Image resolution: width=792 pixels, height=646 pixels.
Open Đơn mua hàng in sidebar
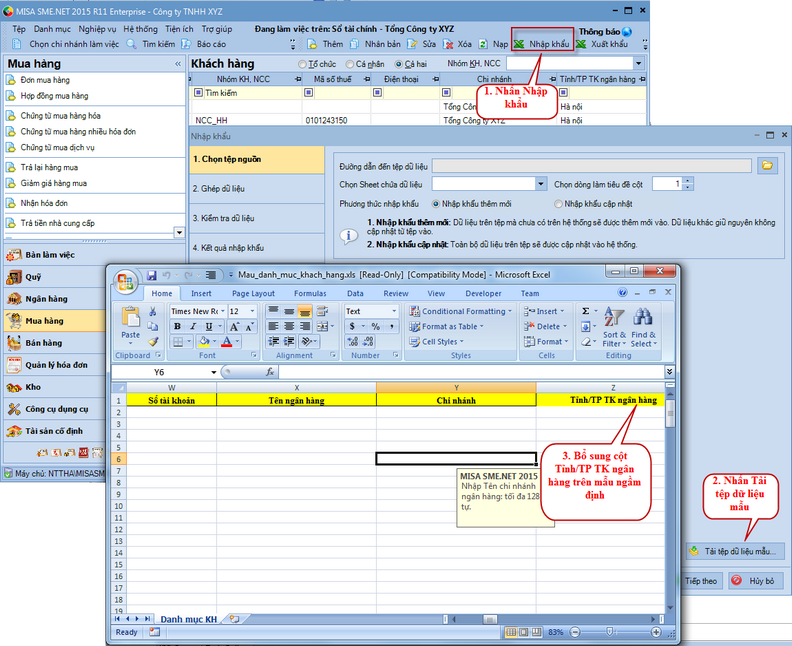click(45, 80)
